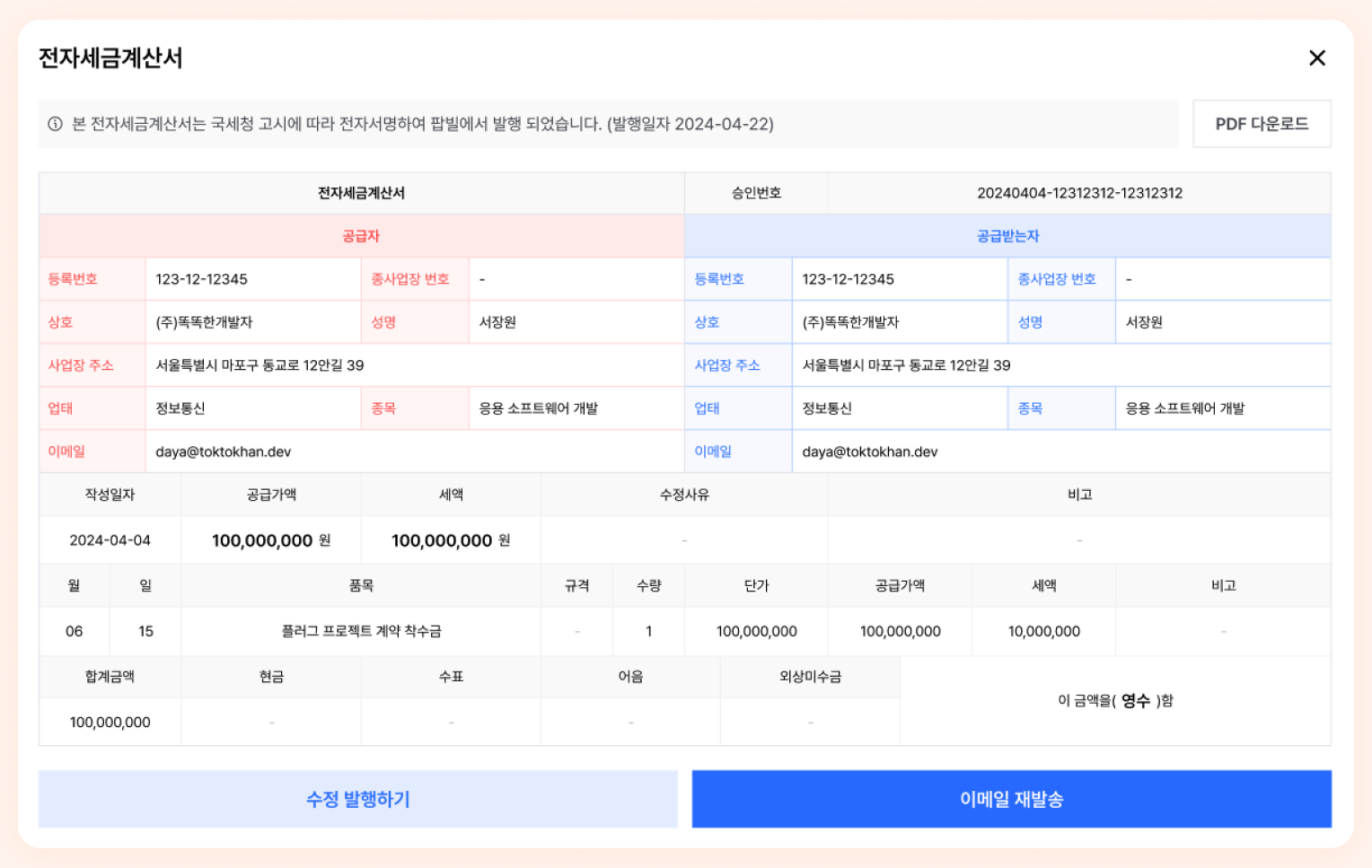This screenshot has height=868, width=1372.
Task: Select the 승인번호 value 20240404-12312312-12312312
Action: [1079, 193]
